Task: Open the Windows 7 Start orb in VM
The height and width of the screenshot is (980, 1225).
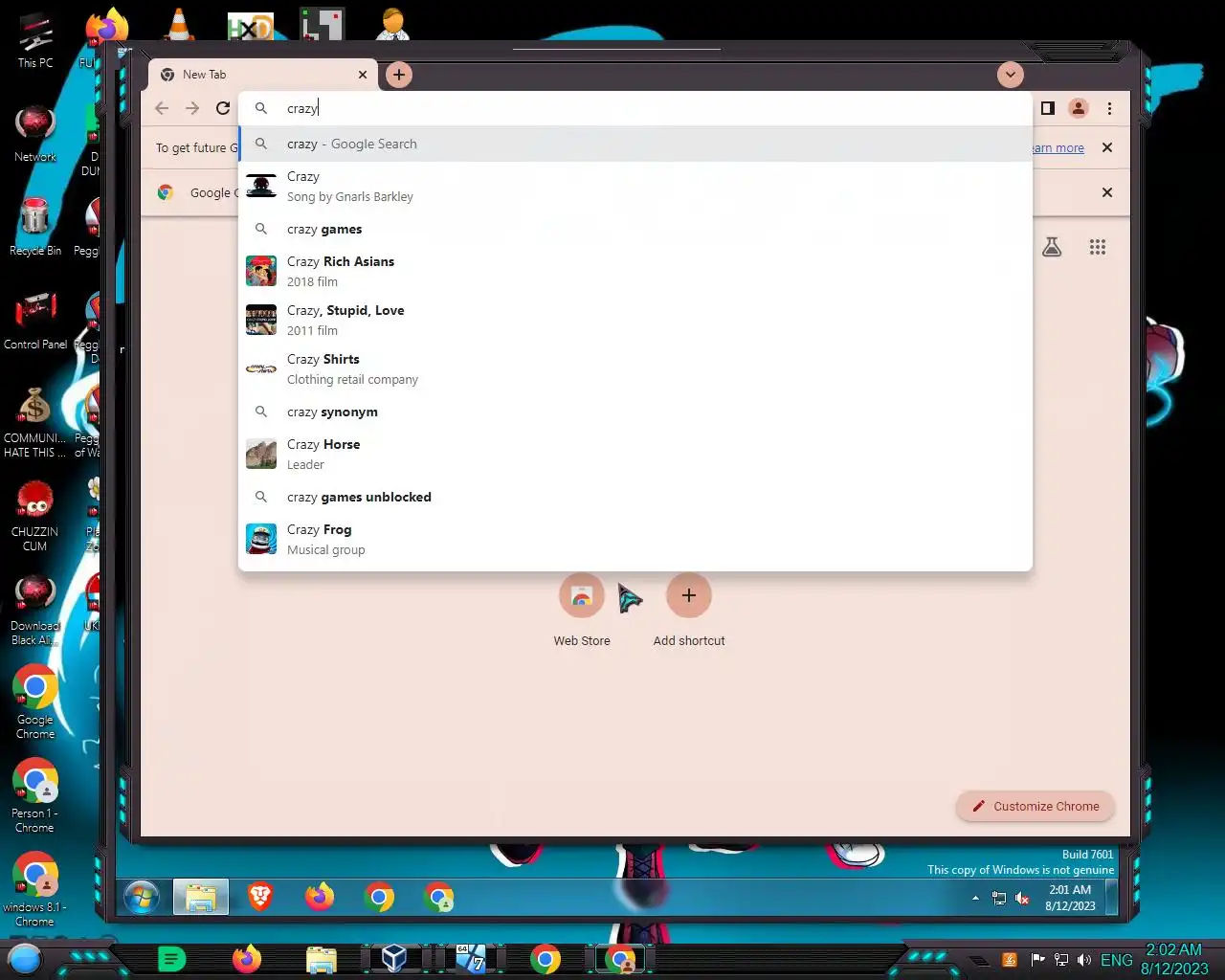Action: (141, 898)
